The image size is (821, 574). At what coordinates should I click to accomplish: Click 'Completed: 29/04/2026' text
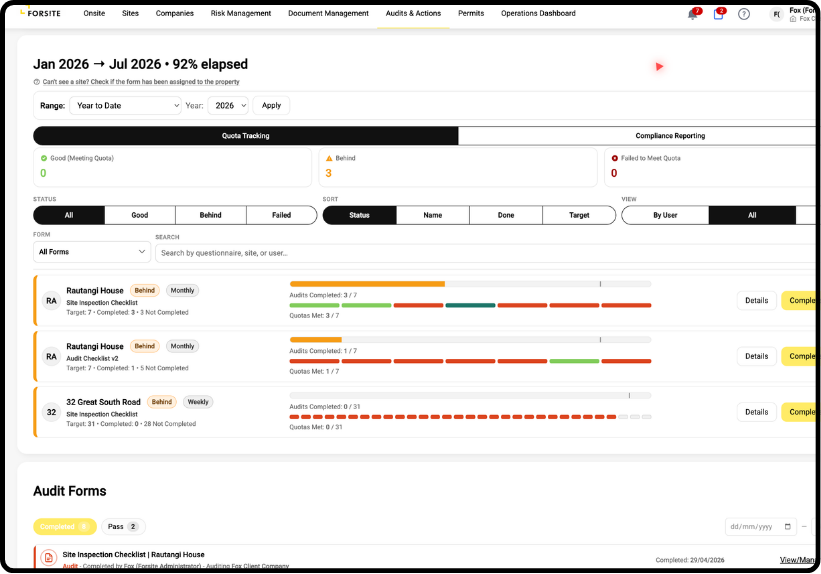(x=690, y=560)
